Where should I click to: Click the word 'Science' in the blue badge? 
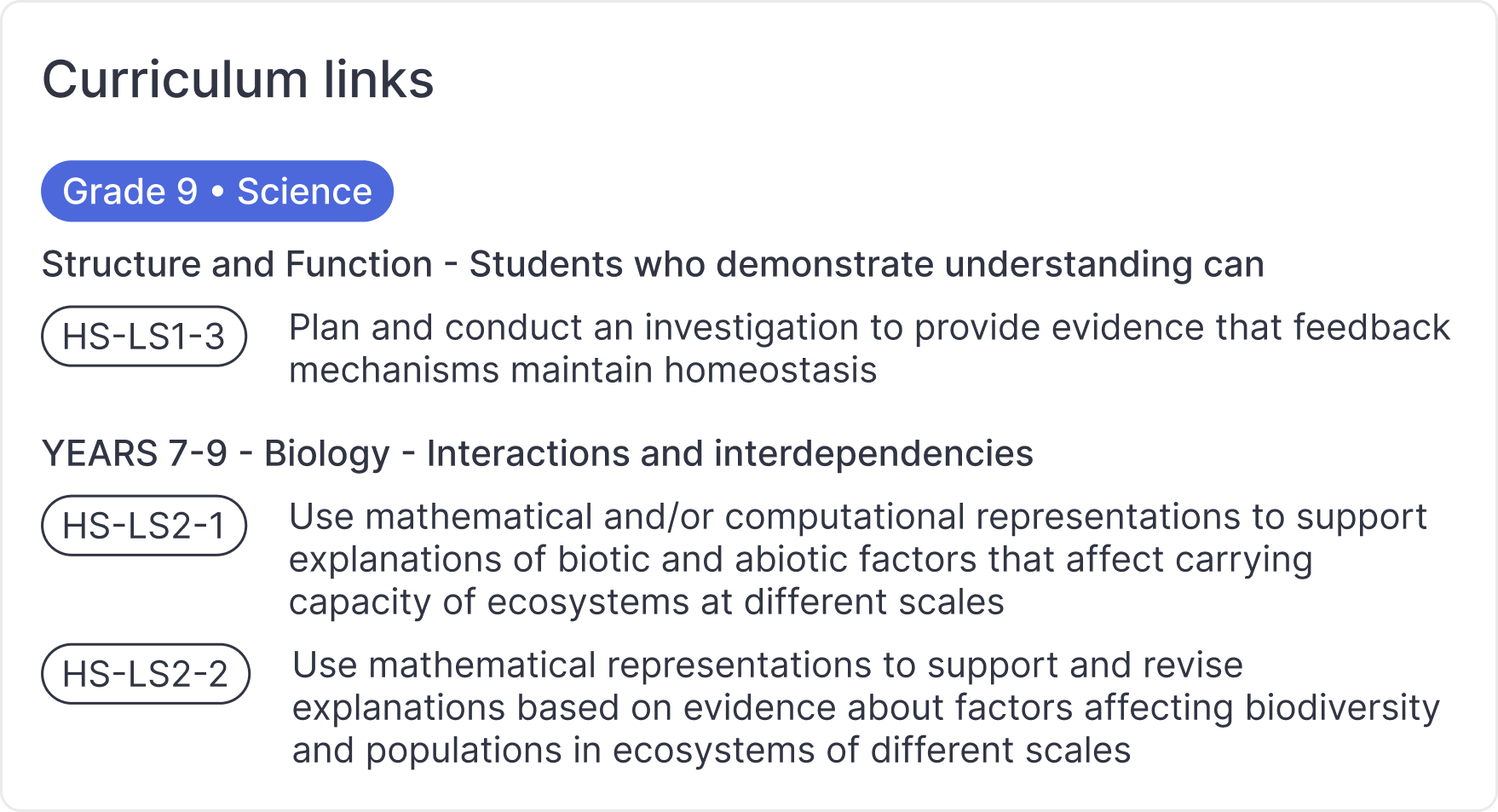click(x=304, y=191)
